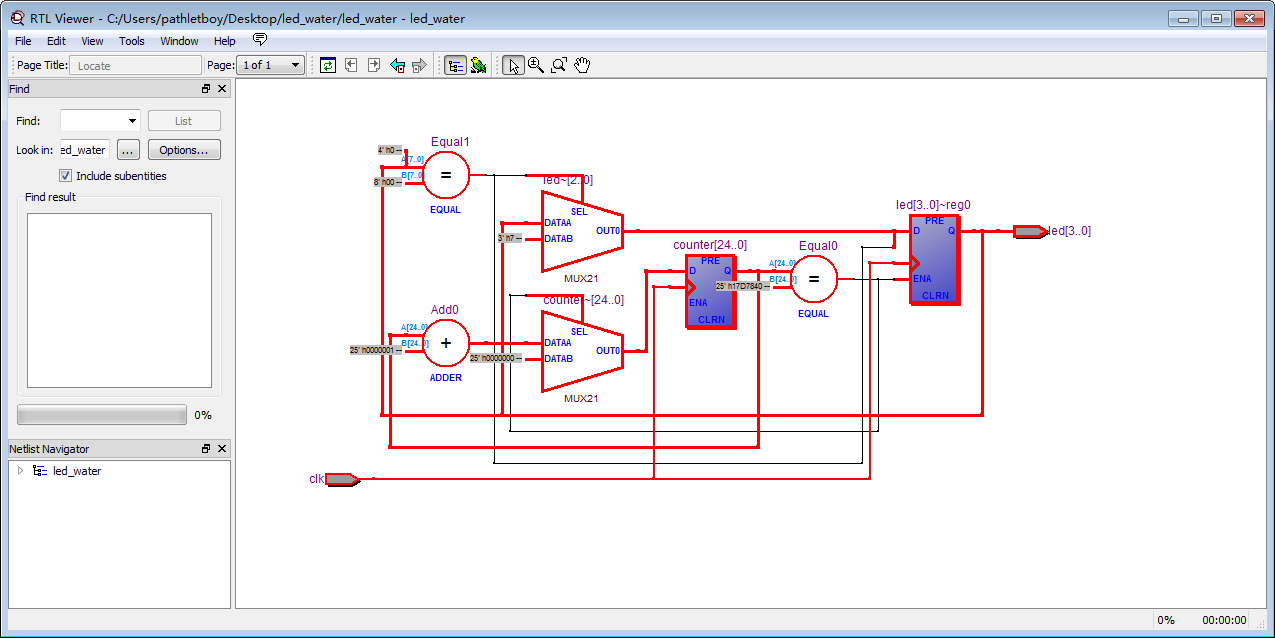
Task: Select the led[3..0] output pin symbol
Action: tap(1029, 231)
